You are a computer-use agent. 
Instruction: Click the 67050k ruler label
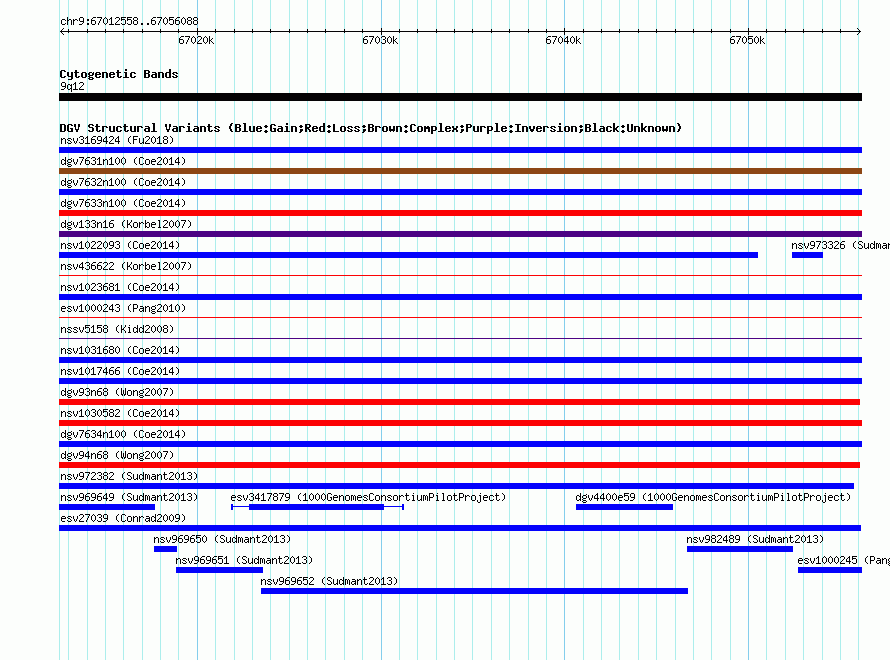click(x=747, y=40)
